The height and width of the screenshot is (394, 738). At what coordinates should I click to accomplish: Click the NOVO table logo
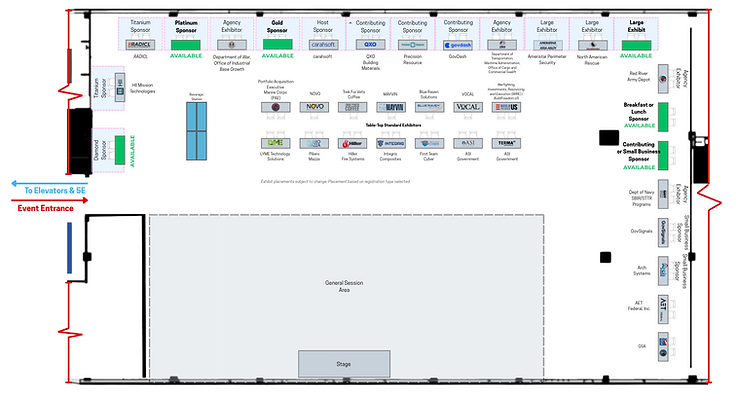pos(314,107)
